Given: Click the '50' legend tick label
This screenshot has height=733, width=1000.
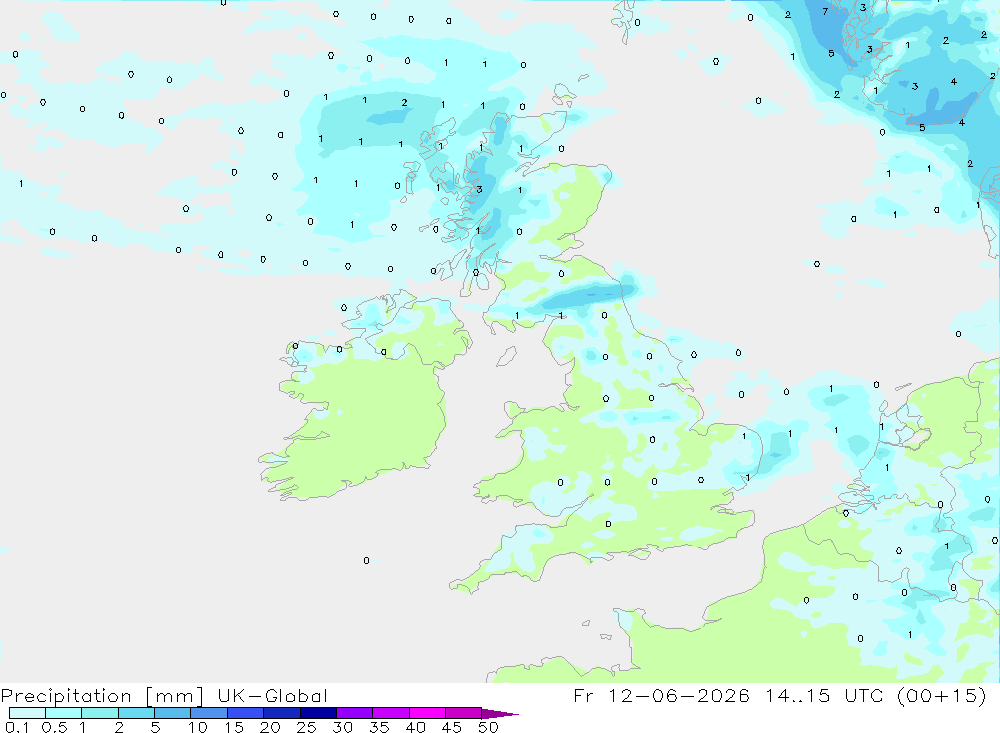Looking at the screenshot, I should 488,727.
